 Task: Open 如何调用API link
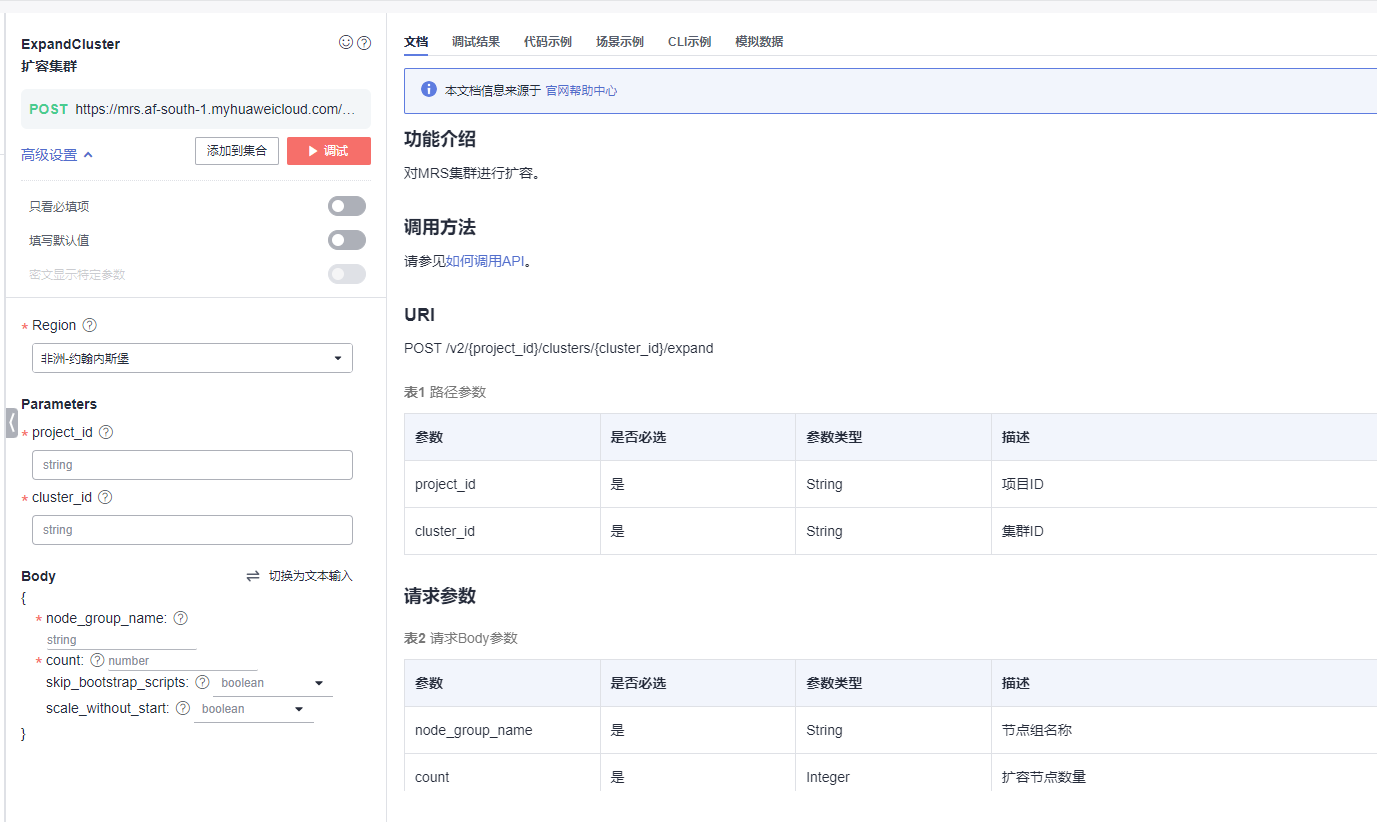click(x=485, y=261)
